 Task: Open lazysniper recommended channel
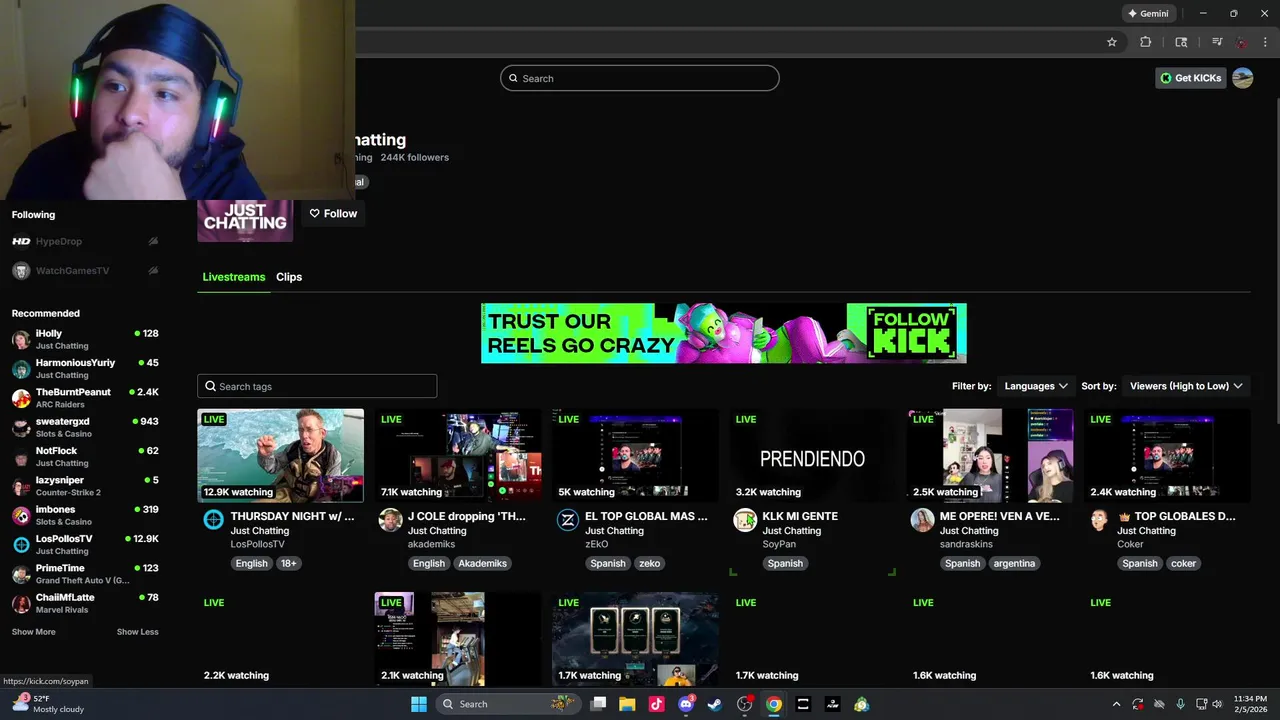pyautogui.click(x=85, y=486)
